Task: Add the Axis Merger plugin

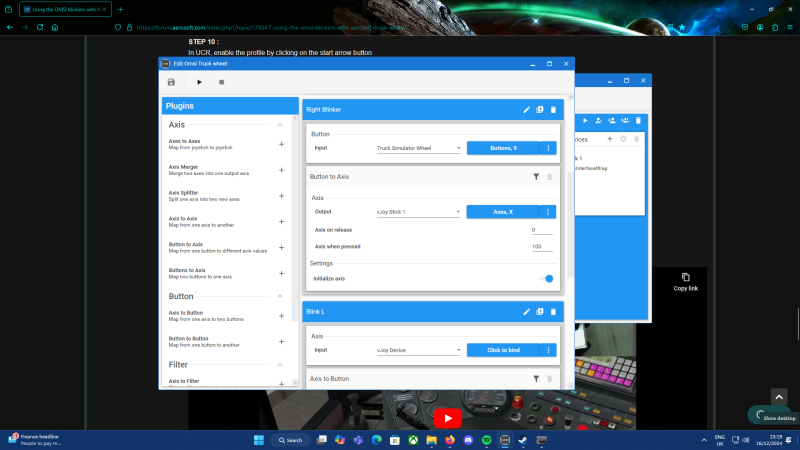Action: [282, 170]
